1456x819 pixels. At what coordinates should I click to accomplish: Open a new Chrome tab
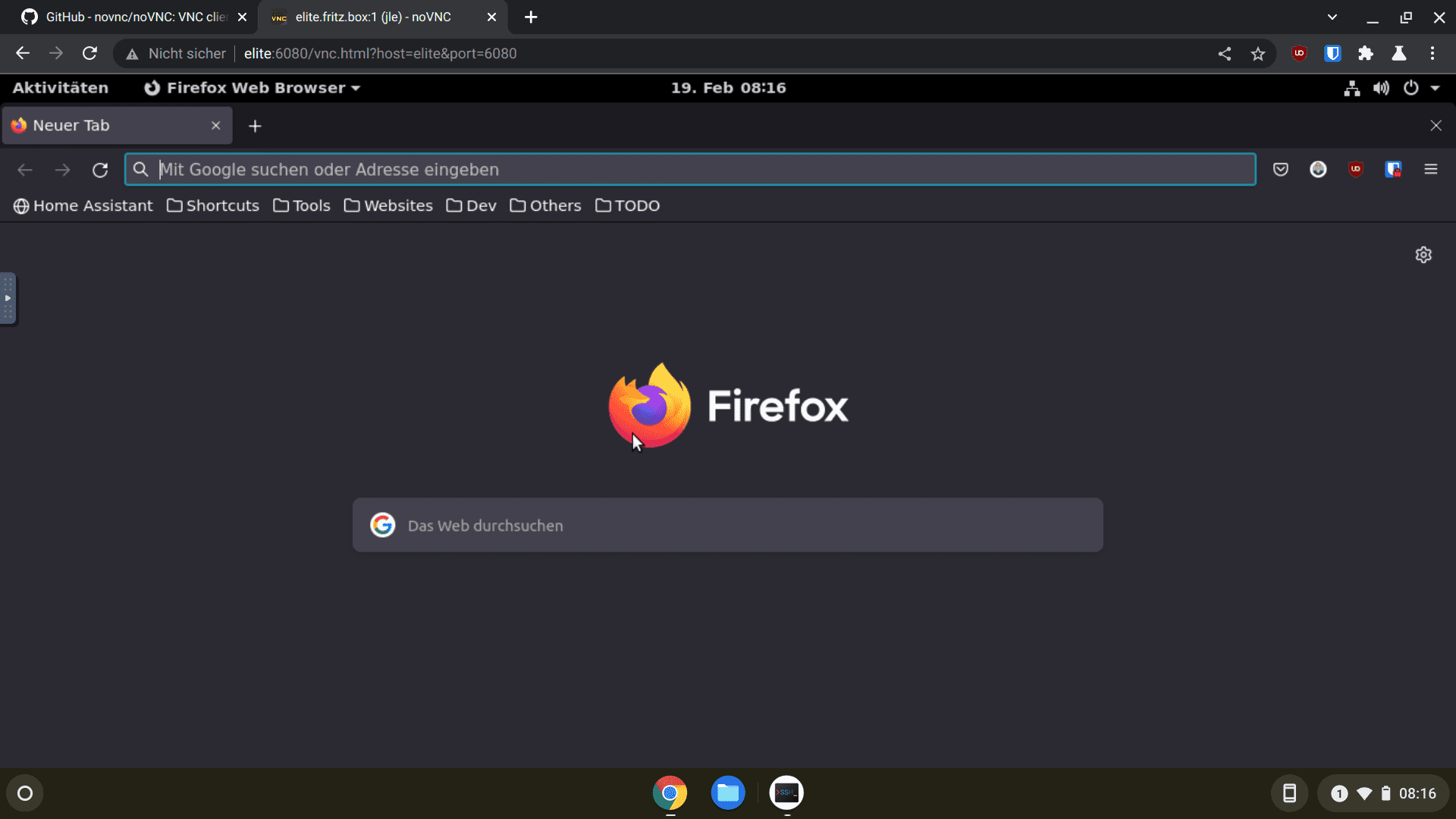(x=531, y=17)
